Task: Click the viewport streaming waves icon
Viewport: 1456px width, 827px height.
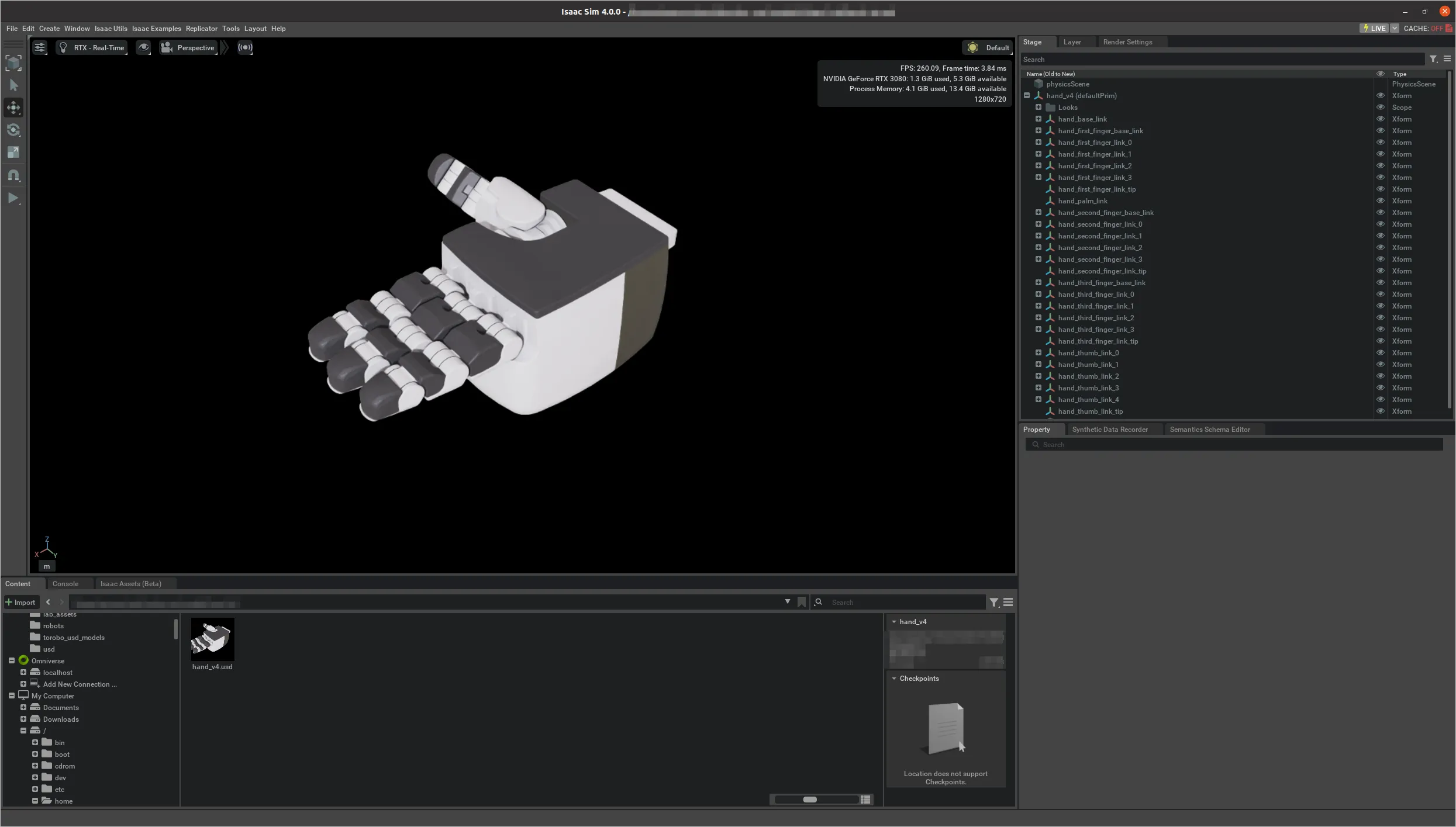Action: click(x=245, y=48)
